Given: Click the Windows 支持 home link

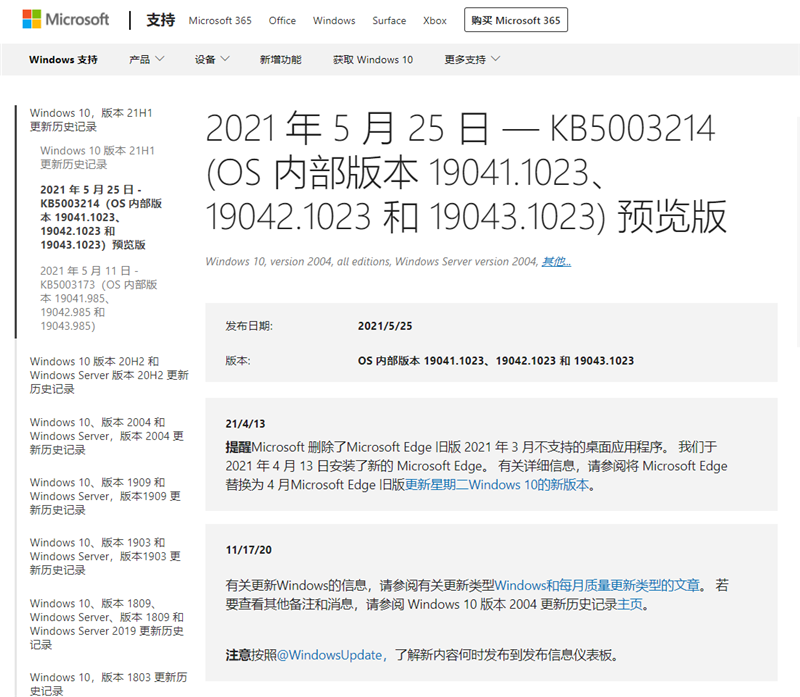Looking at the screenshot, I should [x=64, y=60].
